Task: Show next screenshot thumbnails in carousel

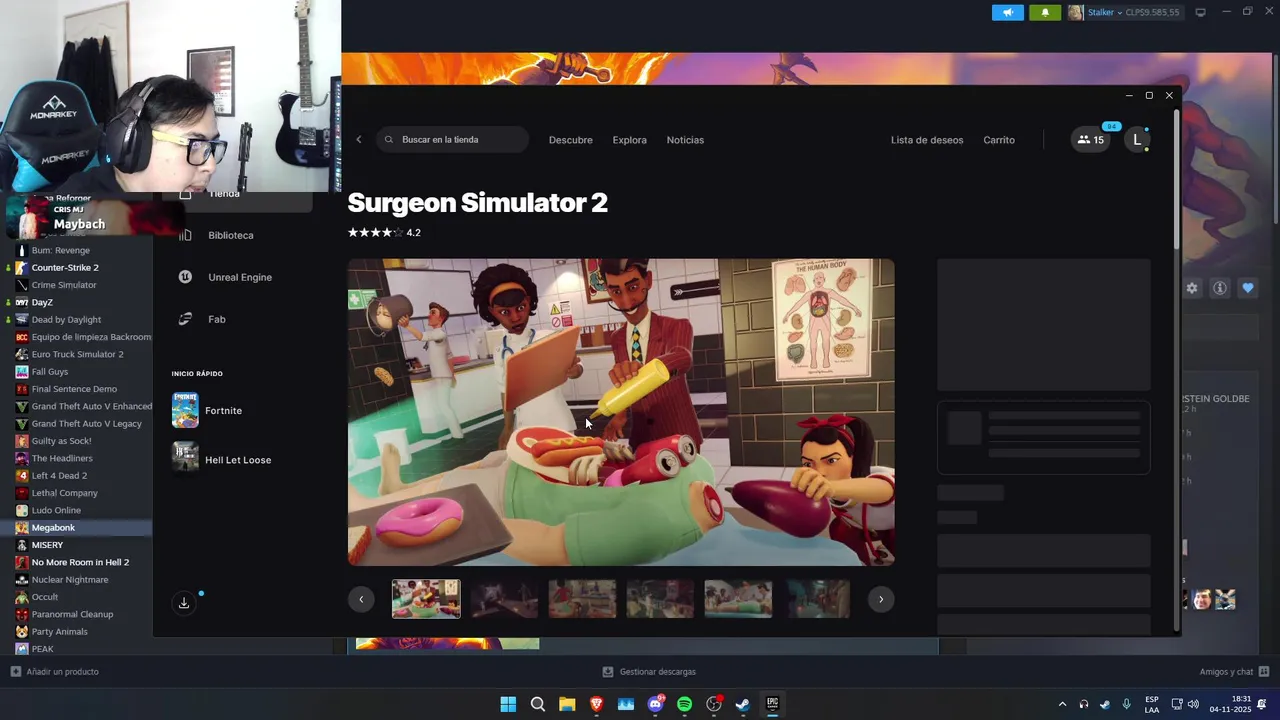Action: (881, 599)
